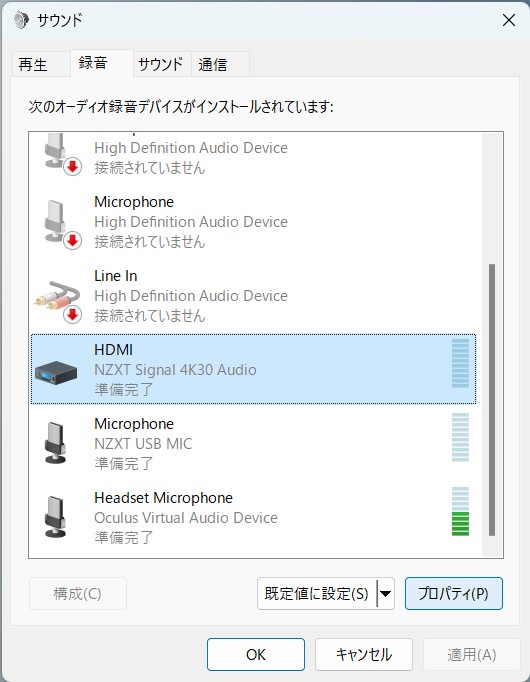Close the サウンド dialog window
530x682 pixels.
509,20
